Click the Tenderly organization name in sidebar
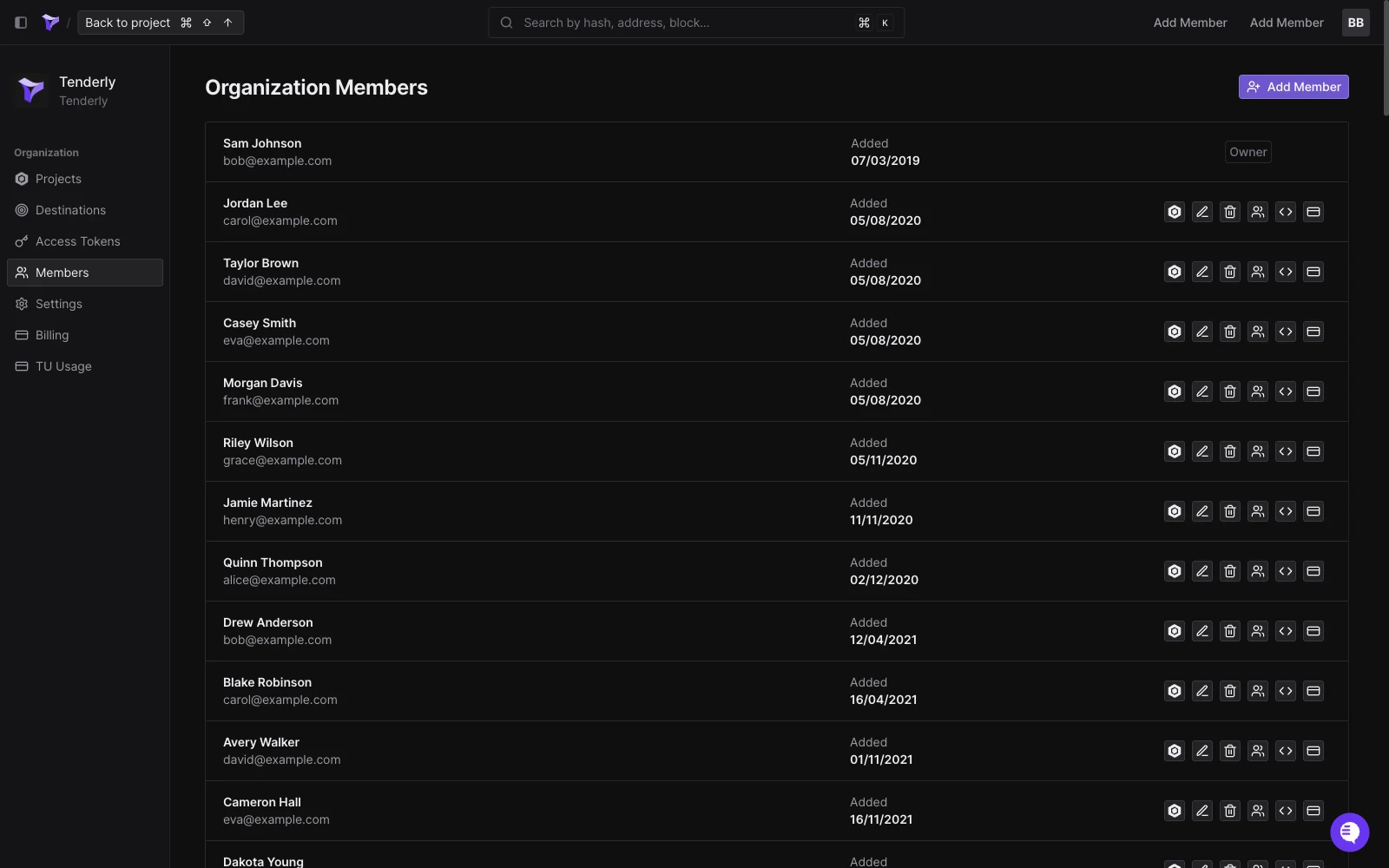This screenshot has width=1389, height=868. tap(87, 82)
